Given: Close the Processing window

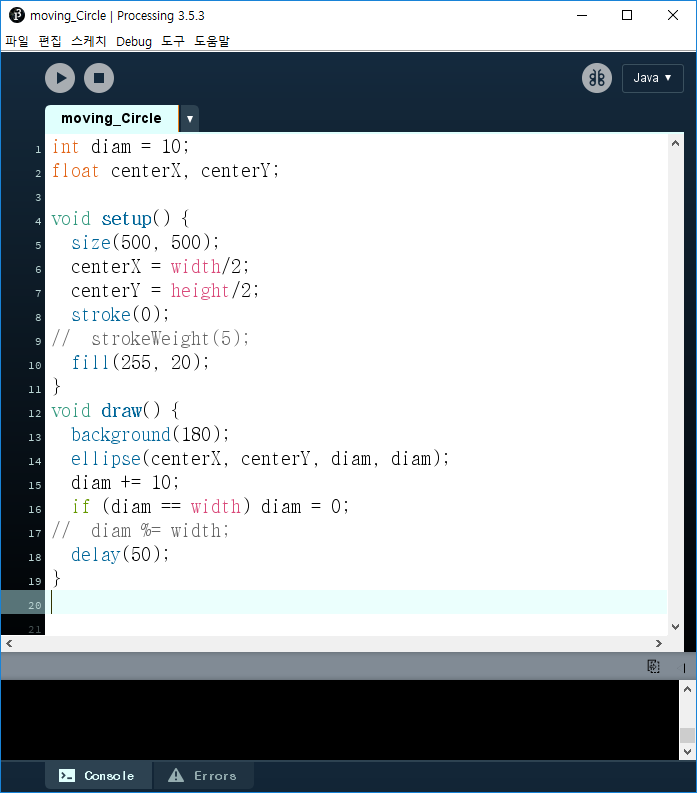Looking at the screenshot, I should point(673,15).
